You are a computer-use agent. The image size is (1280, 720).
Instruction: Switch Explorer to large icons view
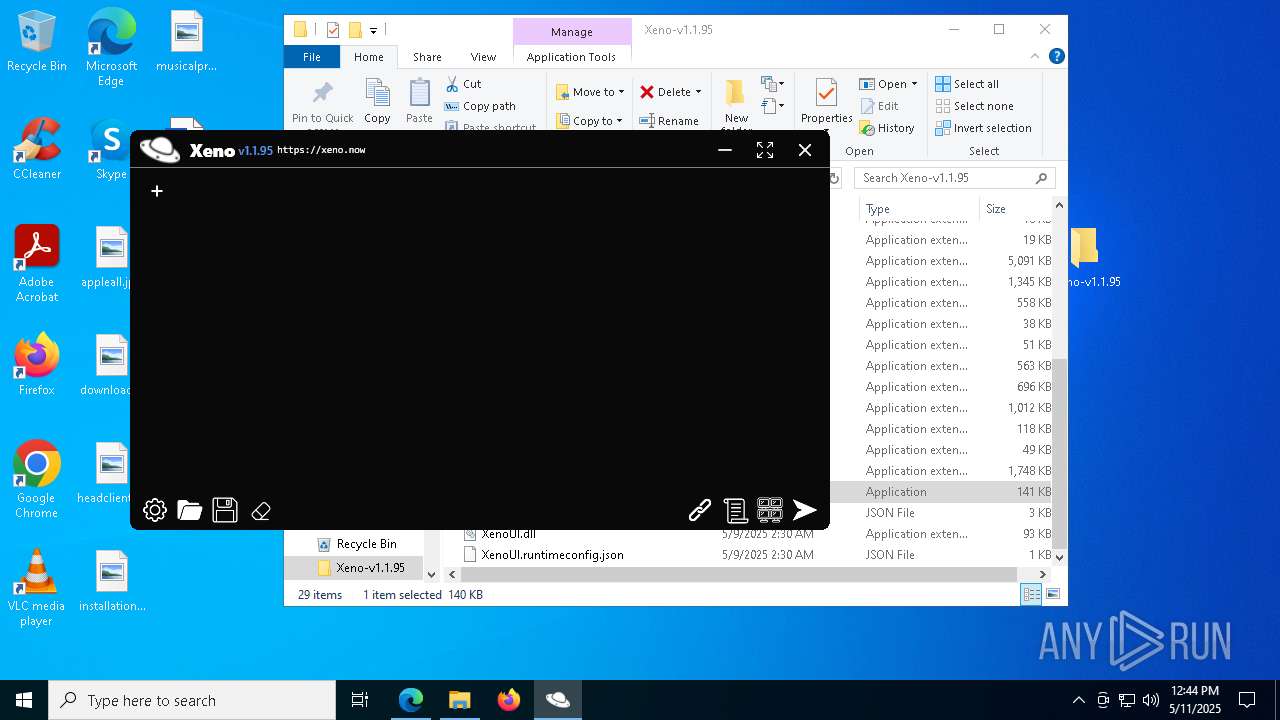[1052, 594]
